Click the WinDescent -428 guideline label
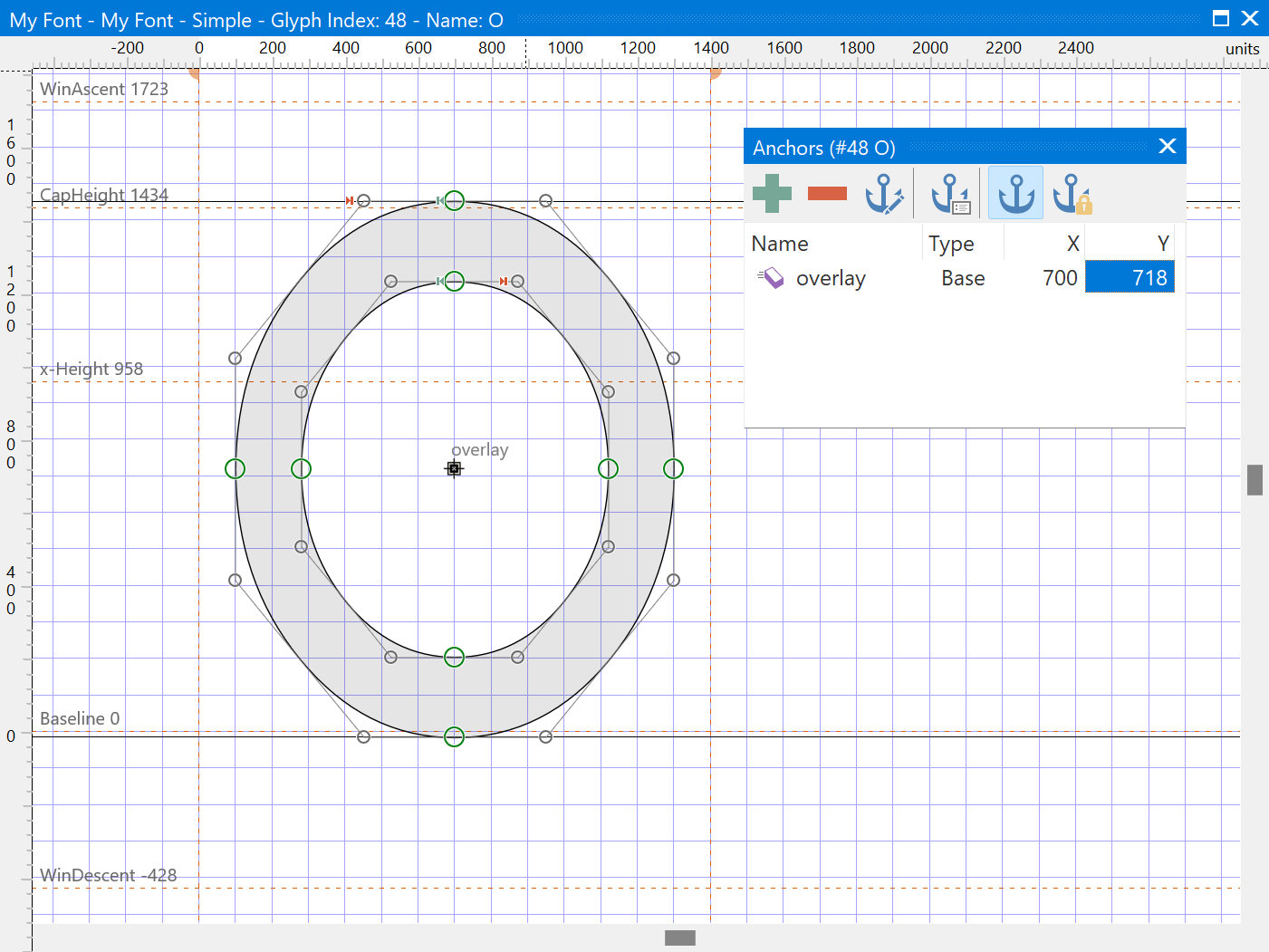The width and height of the screenshot is (1269, 952). (x=109, y=875)
